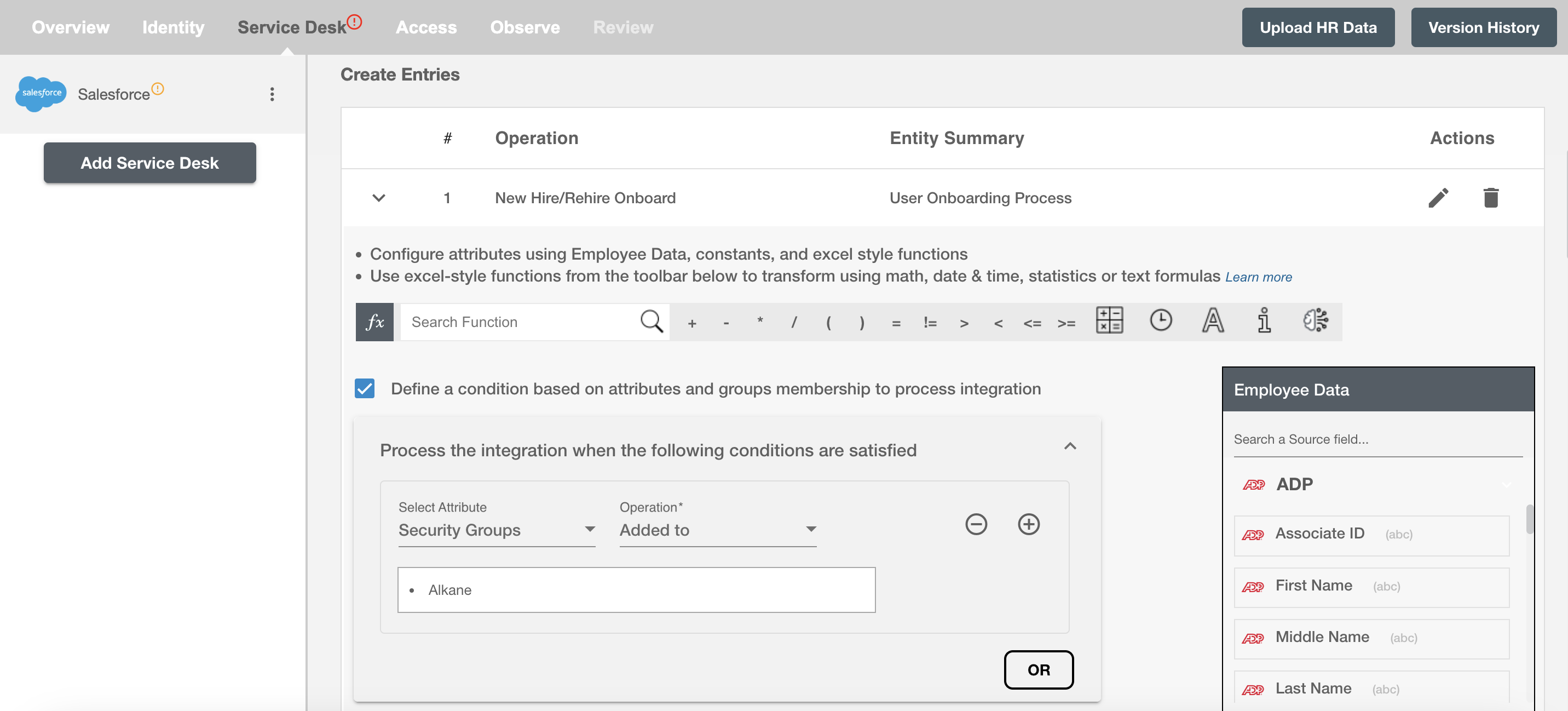The image size is (1568, 711).
Task: Click the Operation column header
Action: click(x=536, y=138)
